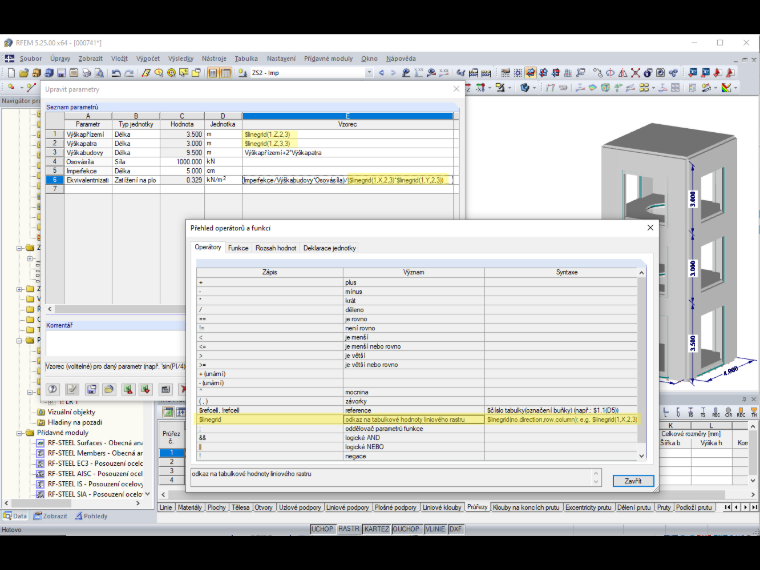
Task: Toggle the DXF status bar button
Action: (456, 529)
